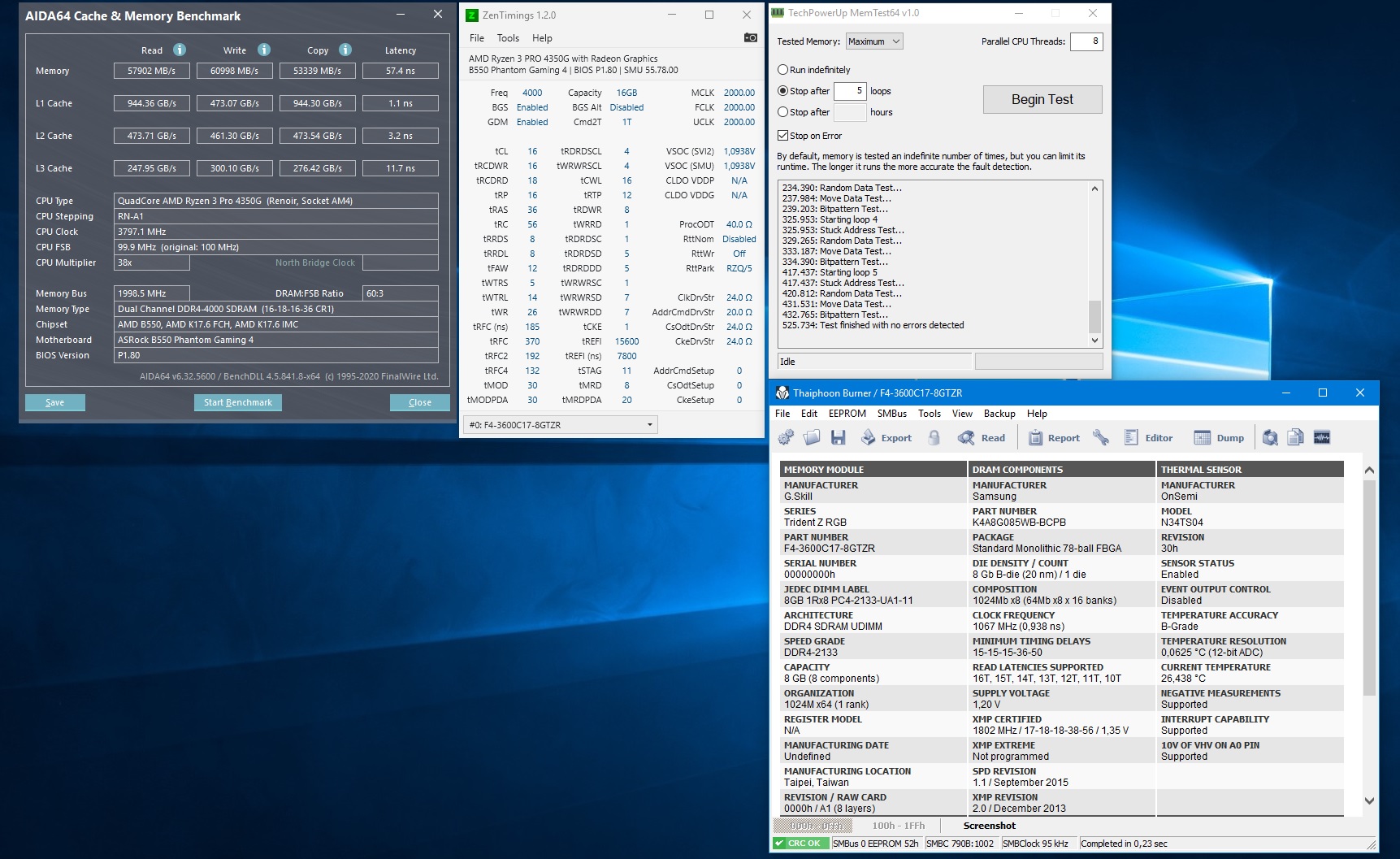Click Thaiphoon Burner scrollbar up arrow
This screenshot has width=1400, height=859.
(1369, 470)
